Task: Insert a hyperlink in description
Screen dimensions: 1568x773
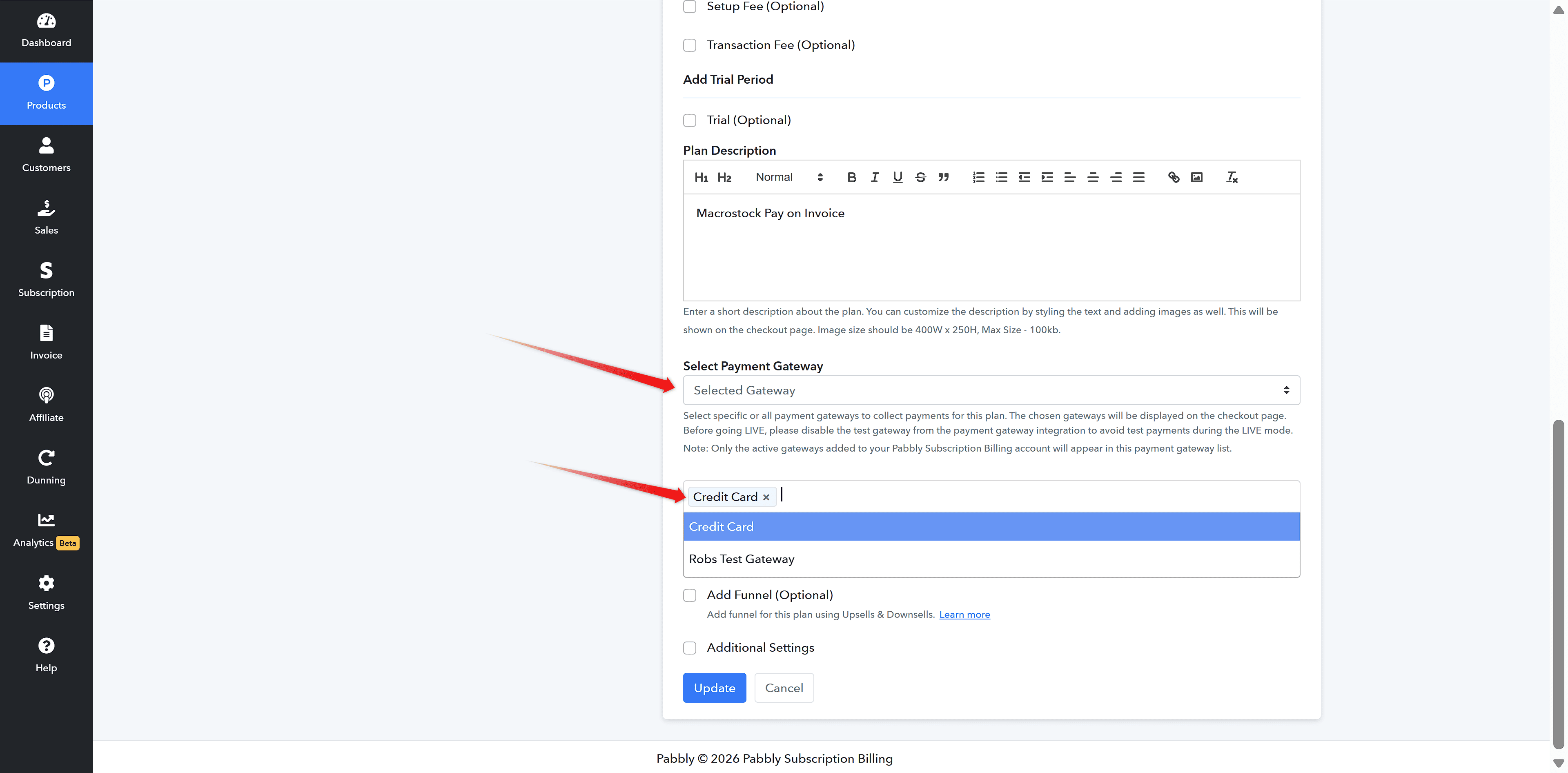Action: pyautogui.click(x=1174, y=177)
